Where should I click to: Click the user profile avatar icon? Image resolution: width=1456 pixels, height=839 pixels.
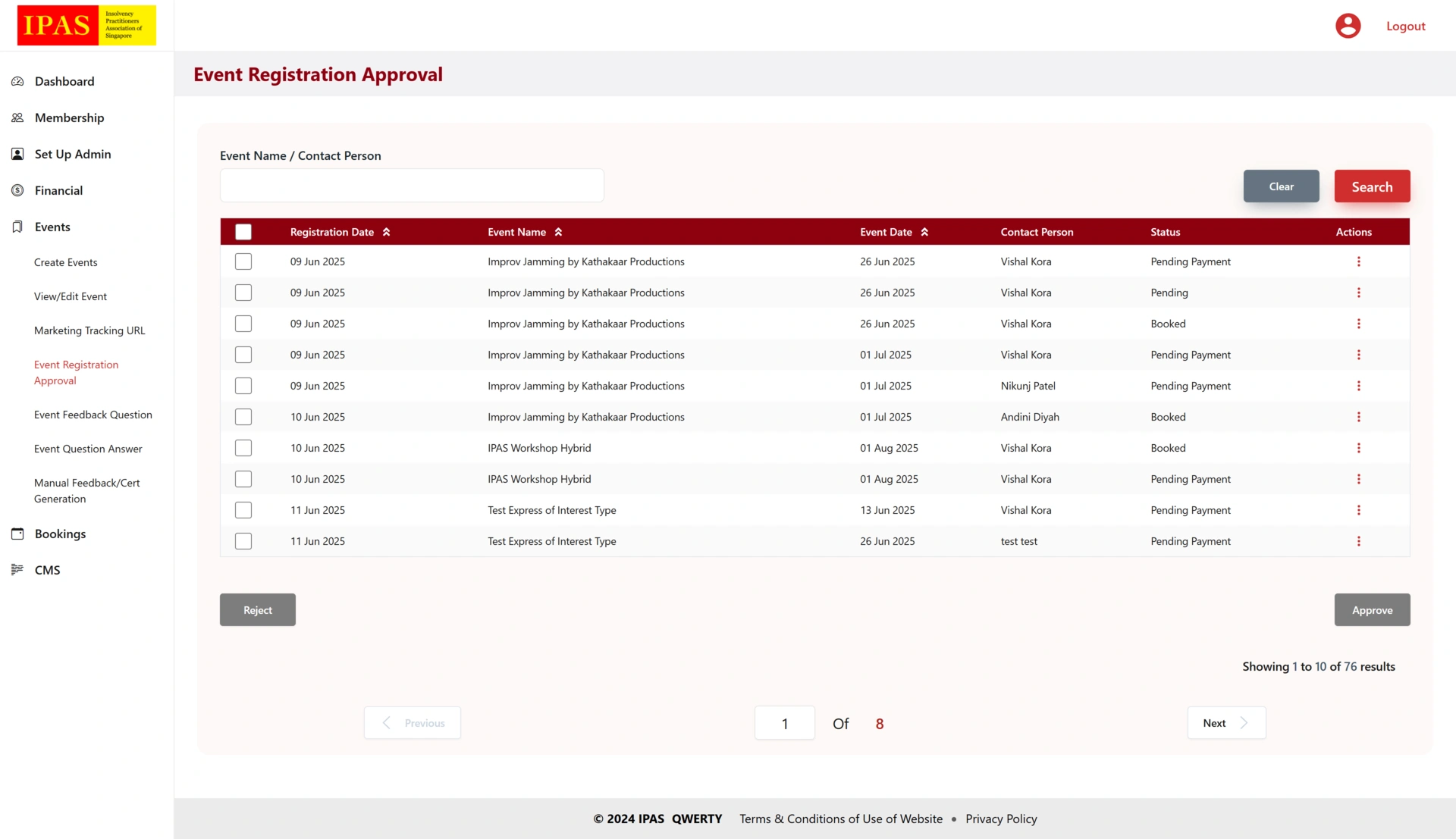click(x=1348, y=26)
